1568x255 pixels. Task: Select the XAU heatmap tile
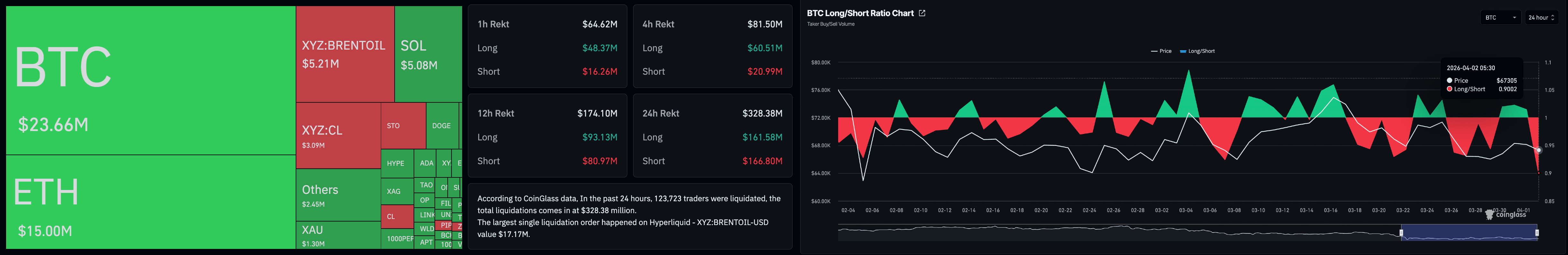click(338, 235)
